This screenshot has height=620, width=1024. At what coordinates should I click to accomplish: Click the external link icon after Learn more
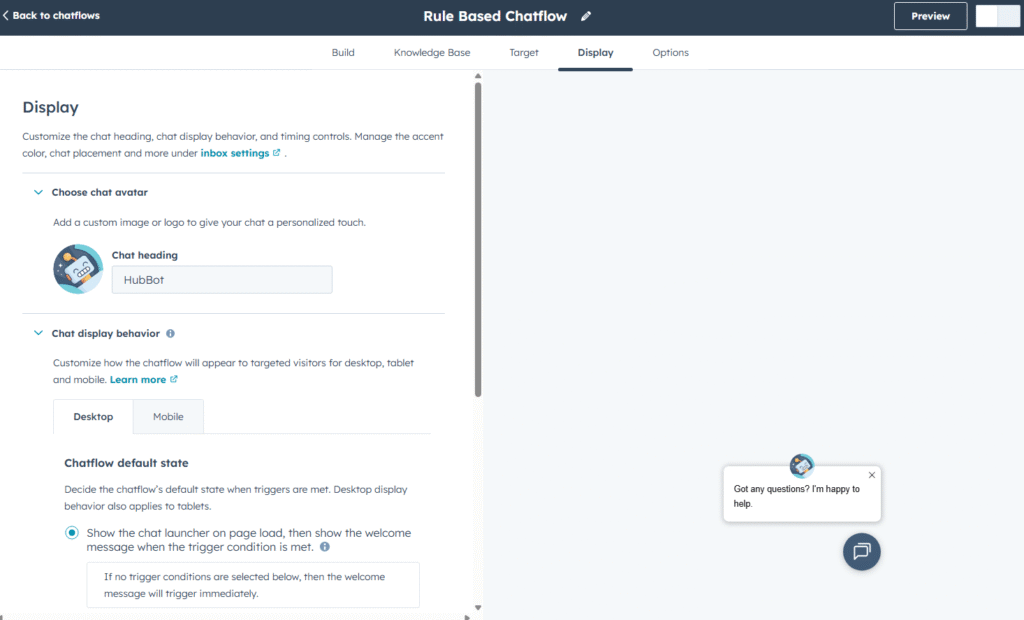click(x=173, y=379)
